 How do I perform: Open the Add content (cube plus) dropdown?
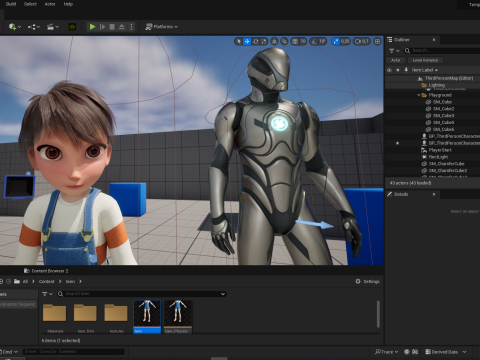click(15, 27)
